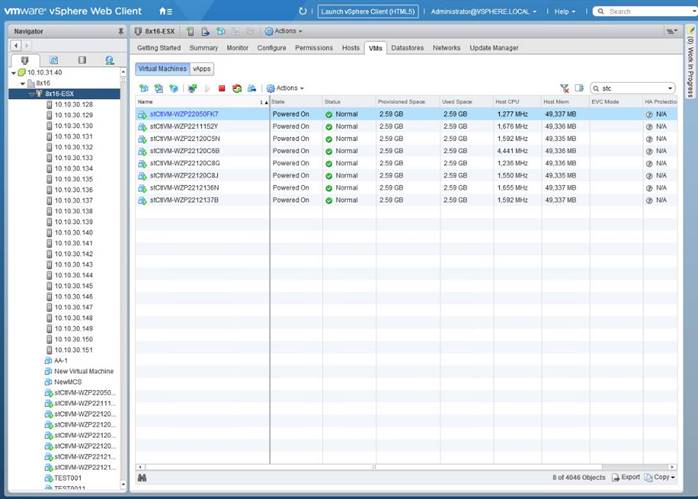
Task: Click Navigator tree scroll-up arrow
Action: 123,72
